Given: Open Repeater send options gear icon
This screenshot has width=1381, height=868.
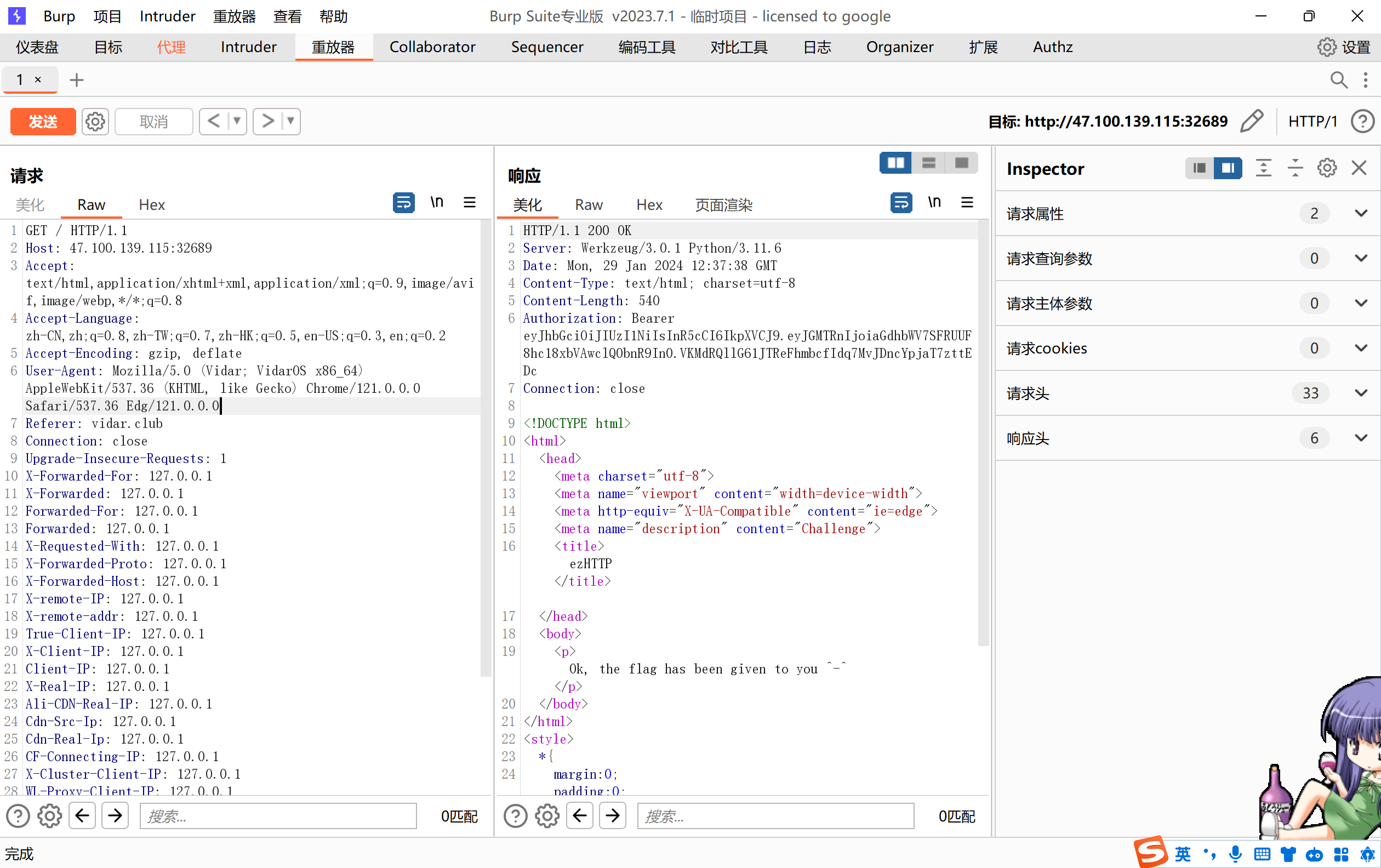Looking at the screenshot, I should 95,122.
